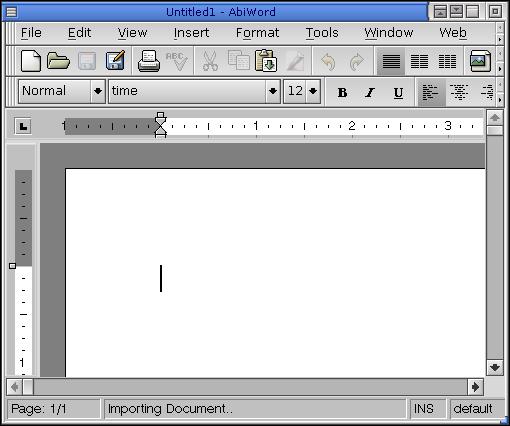Open the Normal style dropdown arrow
The height and width of the screenshot is (426, 510).
98,91
